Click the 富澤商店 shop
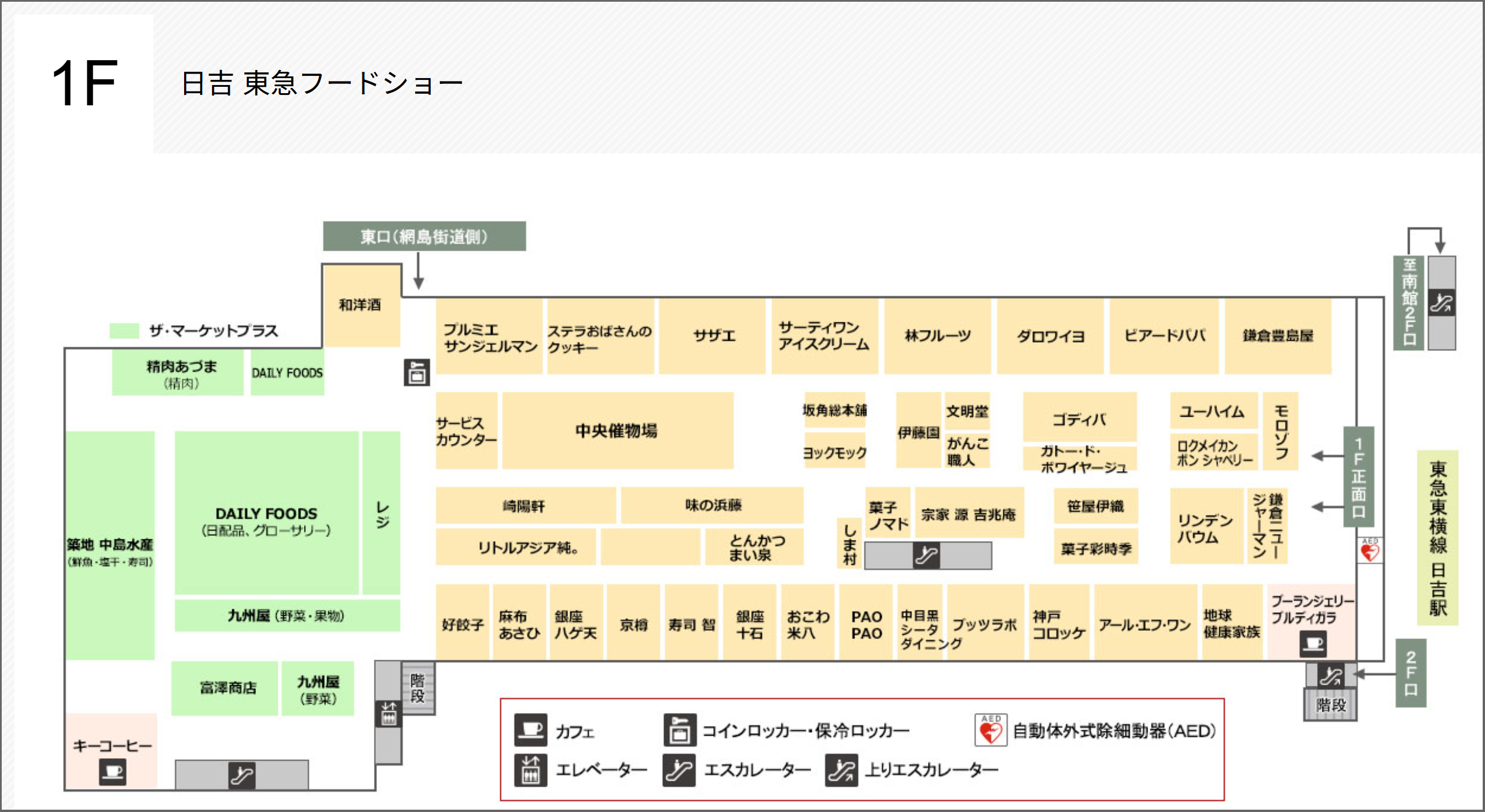Image resolution: width=1485 pixels, height=812 pixels. pos(225,688)
